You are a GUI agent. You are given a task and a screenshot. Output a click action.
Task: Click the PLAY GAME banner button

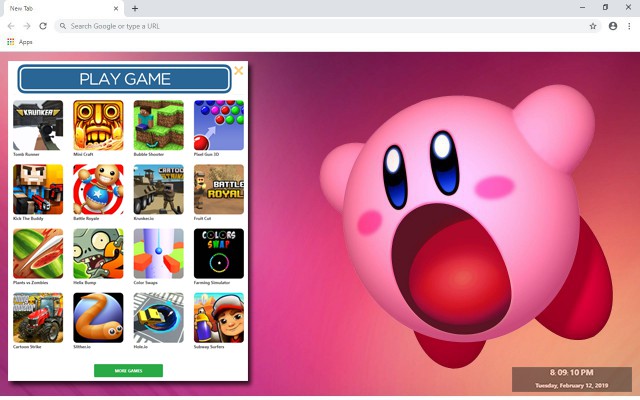tap(124, 79)
